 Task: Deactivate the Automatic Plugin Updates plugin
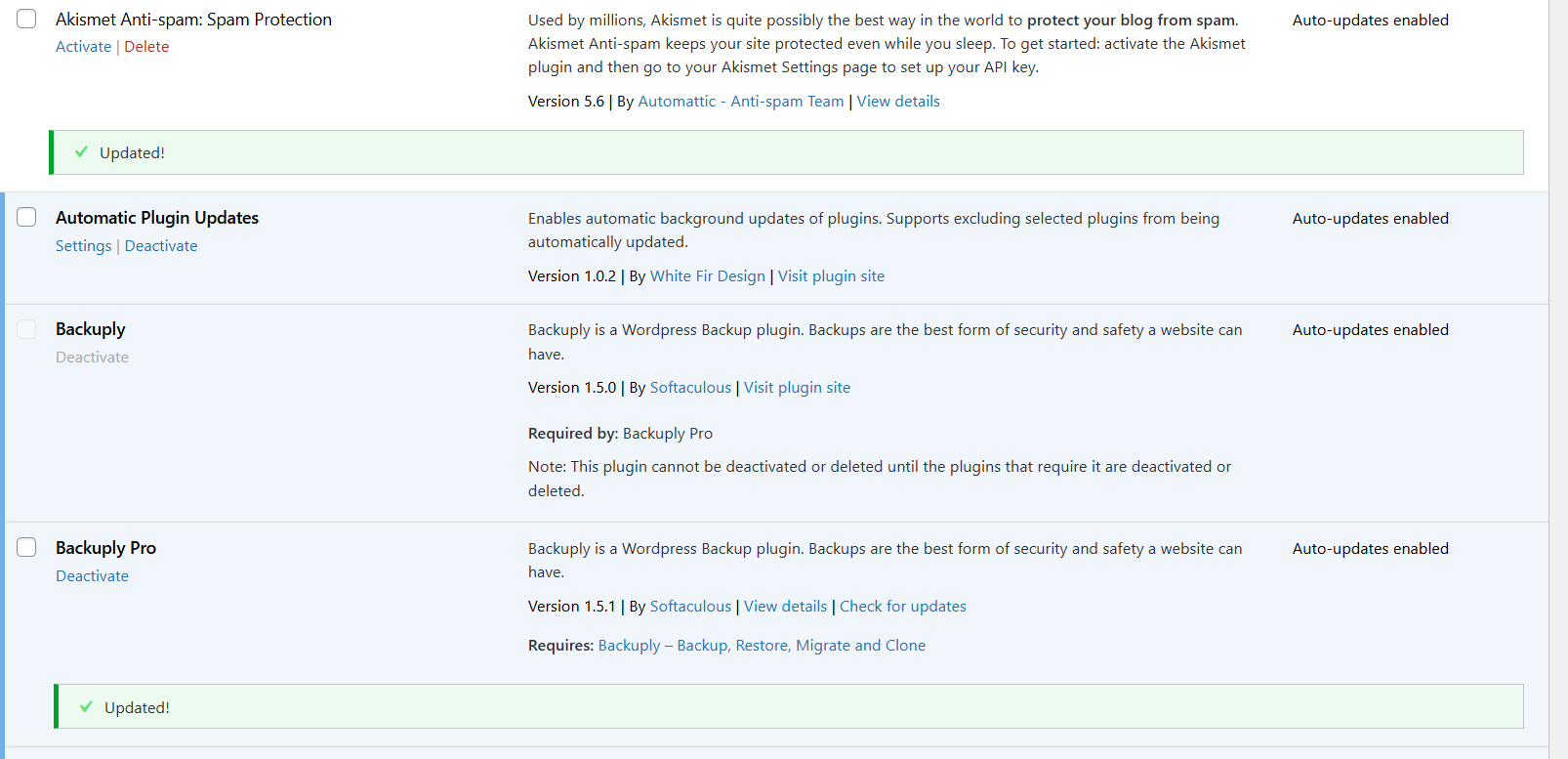click(x=161, y=246)
